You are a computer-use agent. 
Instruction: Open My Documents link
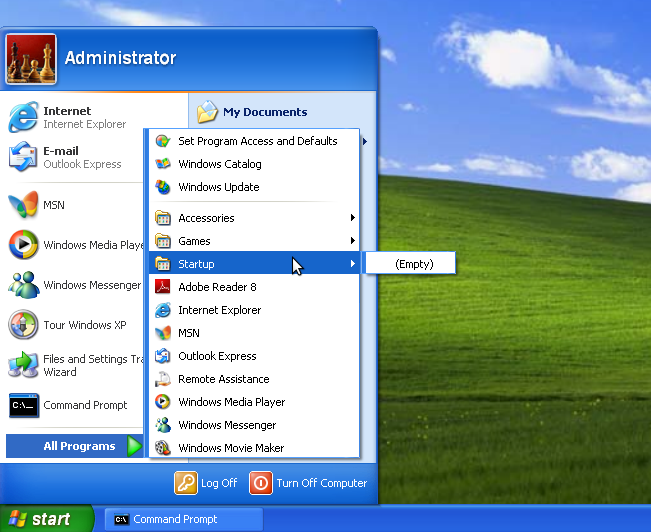(x=264, y=112)
